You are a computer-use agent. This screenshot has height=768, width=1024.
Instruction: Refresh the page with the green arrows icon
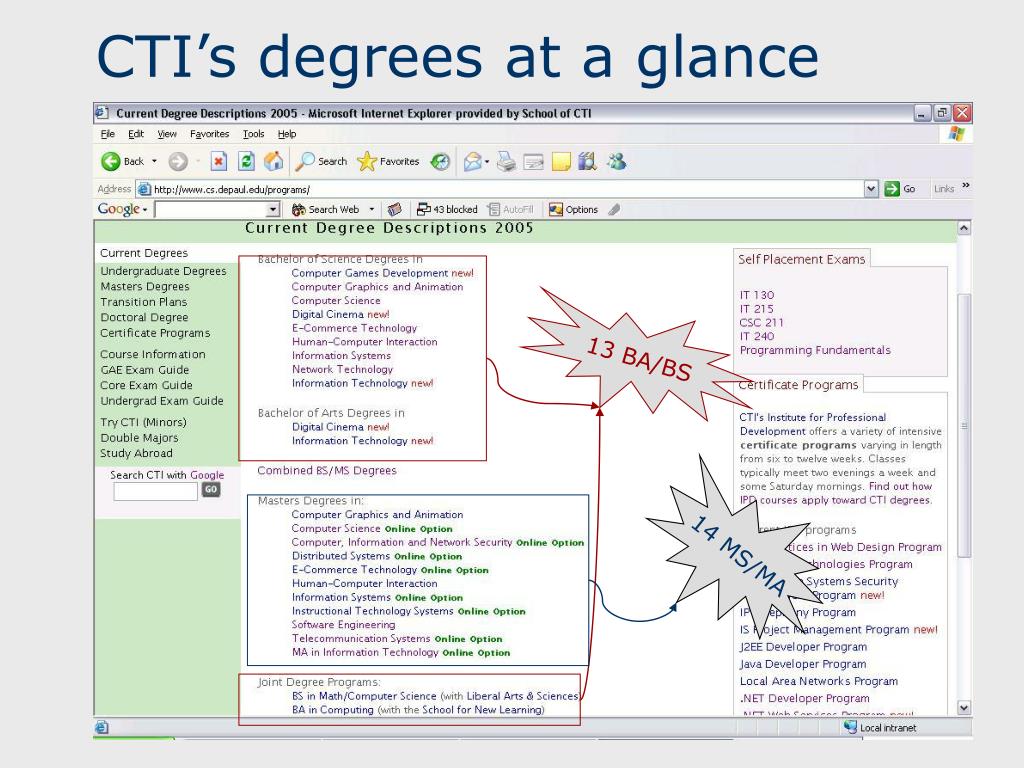pos(246,161)
